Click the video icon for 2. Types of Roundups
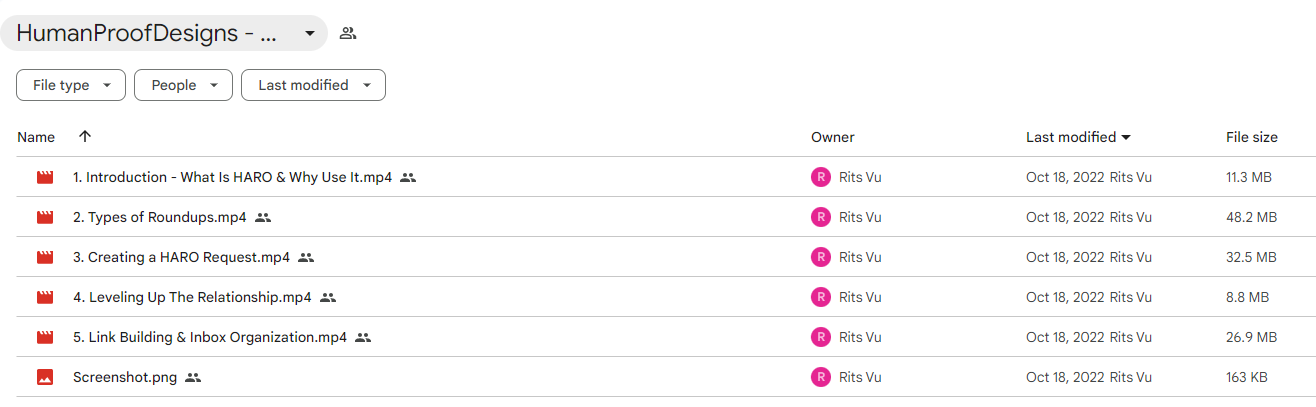The width and height of the screenshot is (1316, 407). 44,217
